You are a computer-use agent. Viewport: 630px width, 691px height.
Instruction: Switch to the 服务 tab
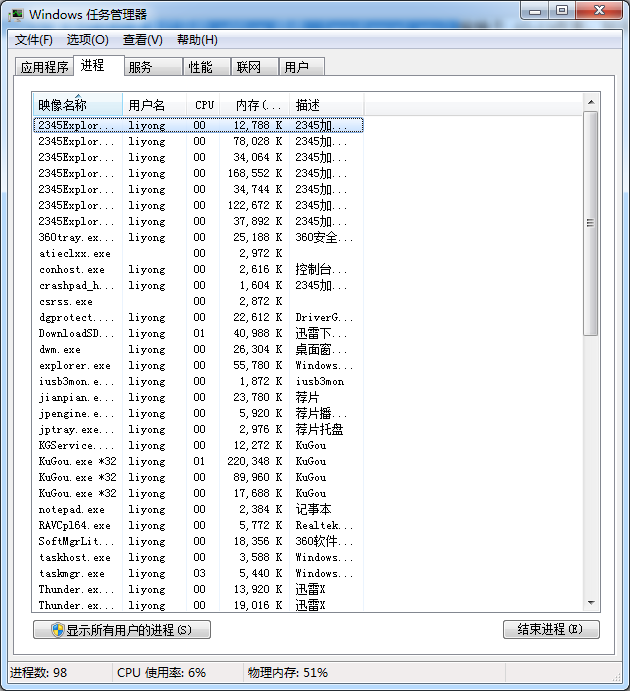[153, 67]
